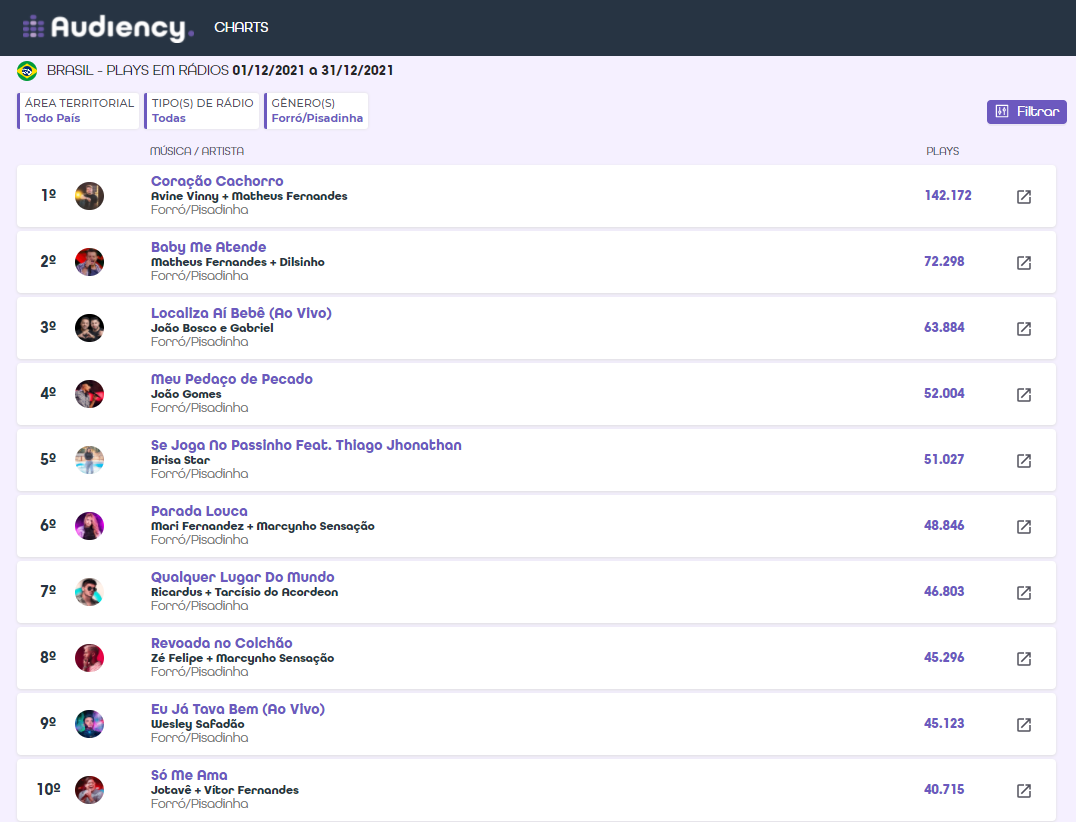Open the song Eu Já Tava Bem (Ao Vivo)
The width and height of the screenshot is (1076, 822).
click(238, 709)
